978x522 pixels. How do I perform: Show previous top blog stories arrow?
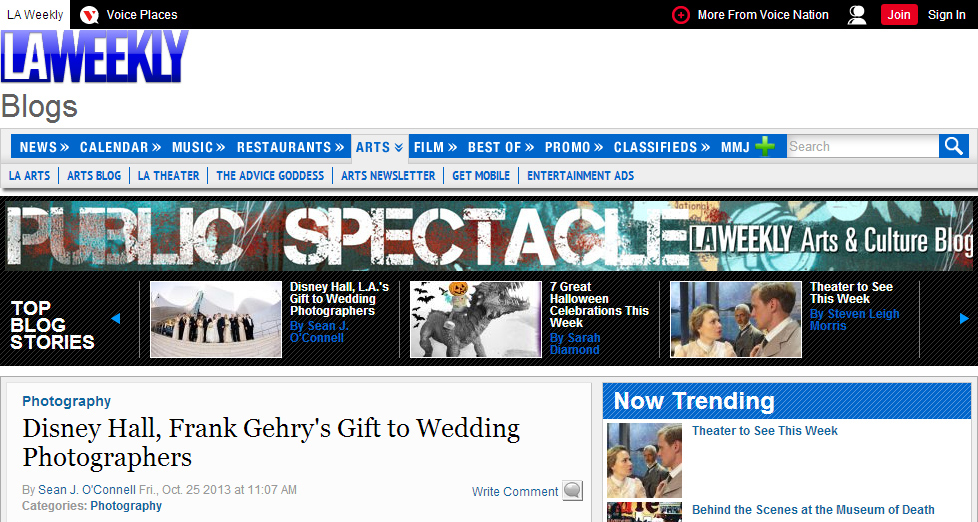point(115,319)
